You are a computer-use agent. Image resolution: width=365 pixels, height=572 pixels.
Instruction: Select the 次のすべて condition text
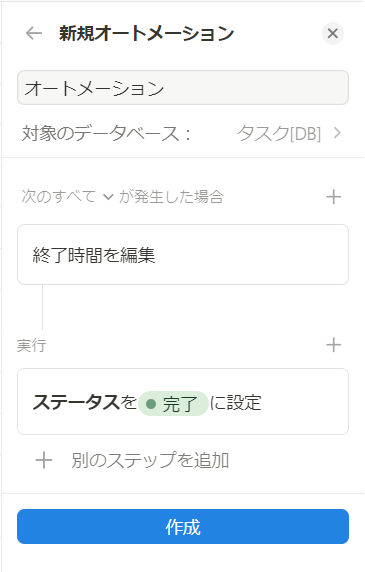(59, 196)
